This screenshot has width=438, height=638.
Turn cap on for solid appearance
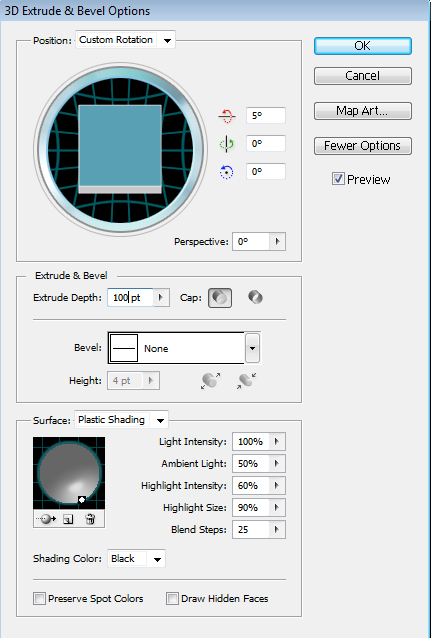coord(220,298)
